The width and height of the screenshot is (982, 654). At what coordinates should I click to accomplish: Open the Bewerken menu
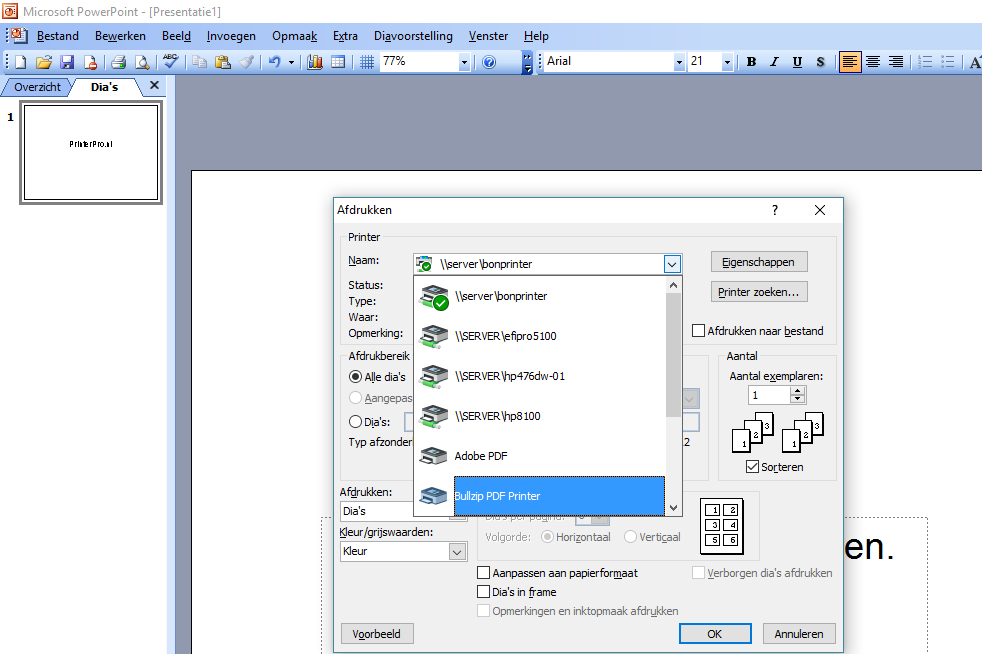tap(120, 36)
